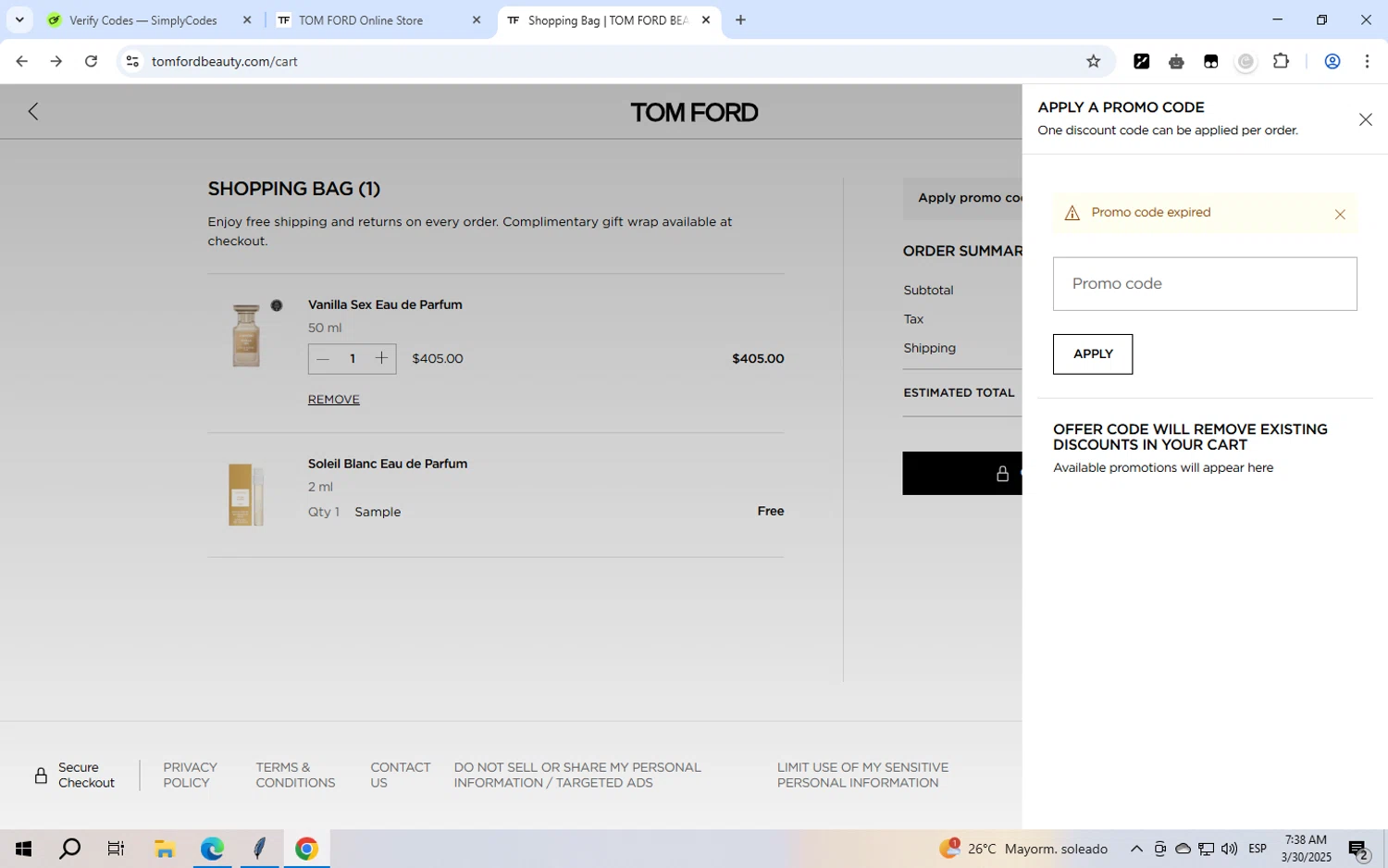Open the Terms & Conditions link
The width and height of the screenshot is (1388, 868).
coord(295,775)
